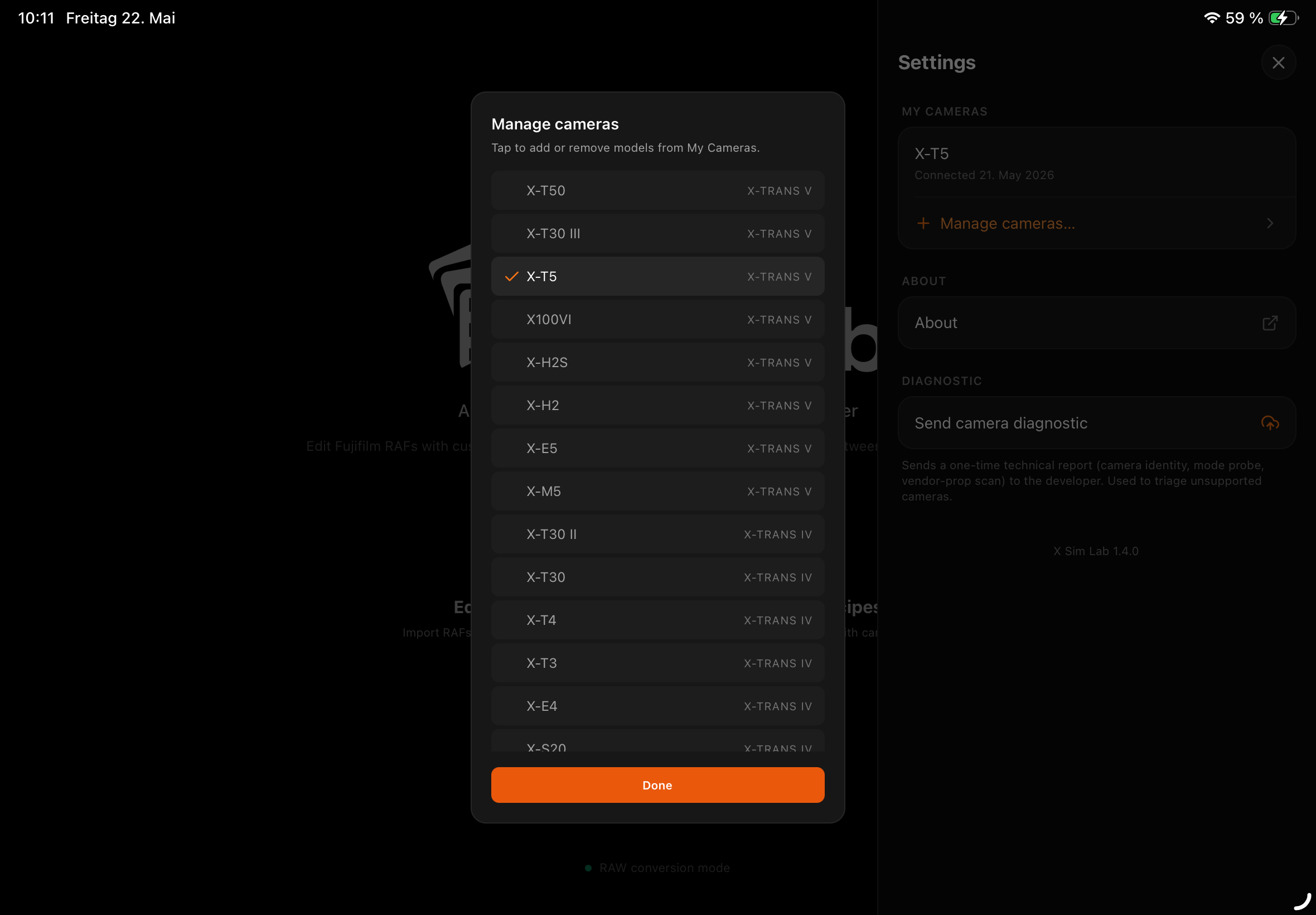Open Manage cameras... in Settings
Image resolution: width=1316 pixels, height=915 pixels.
[x=1096, y=223]
